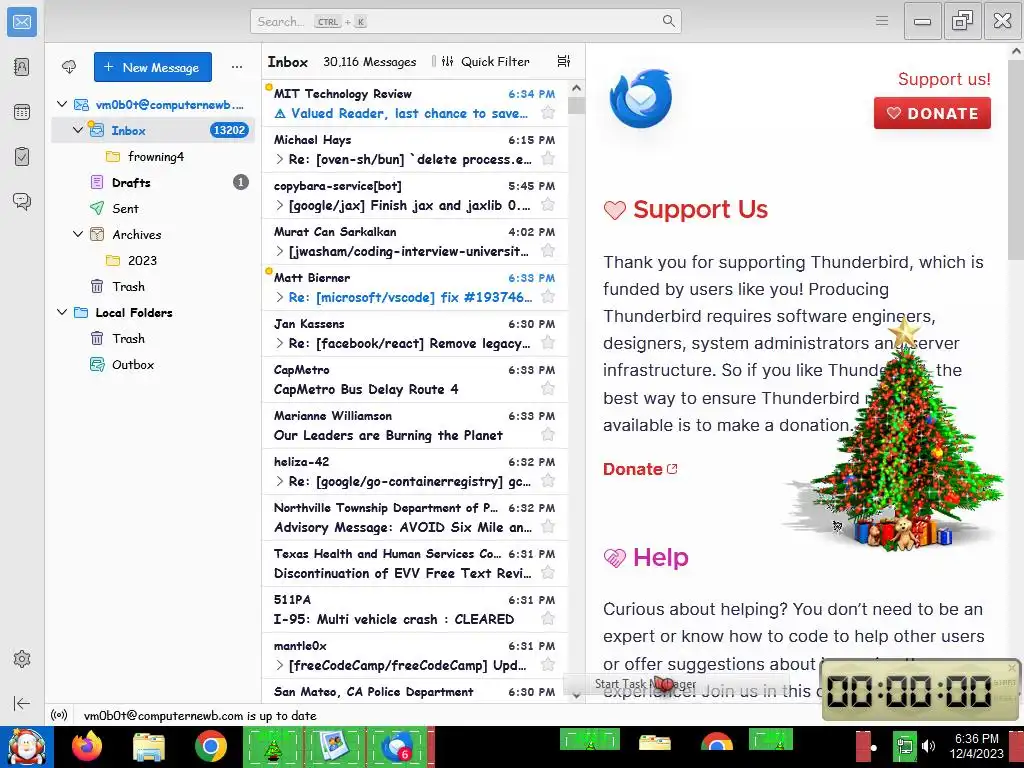1024x768 pixels.
Task: Click the online status radio icon
Action: coord(59,715)
